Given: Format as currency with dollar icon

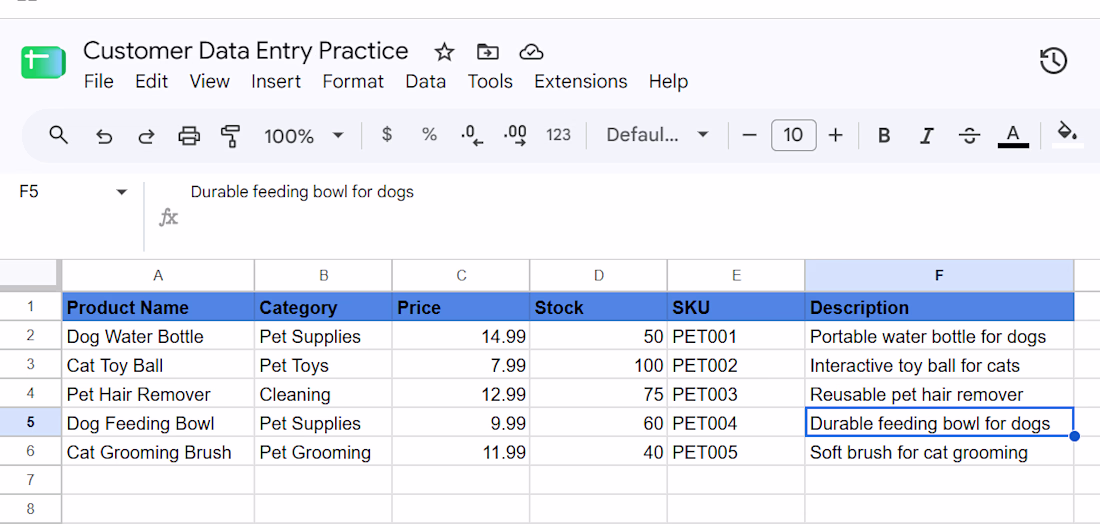Looking at the screenshot, I should point(387,135).
